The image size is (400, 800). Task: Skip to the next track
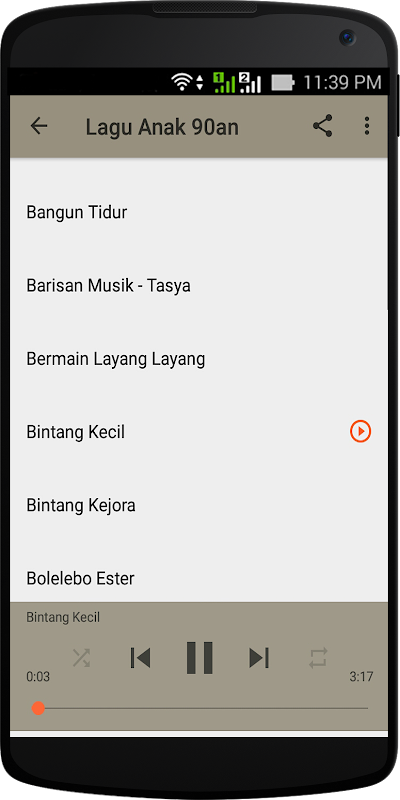pos(259,658)
